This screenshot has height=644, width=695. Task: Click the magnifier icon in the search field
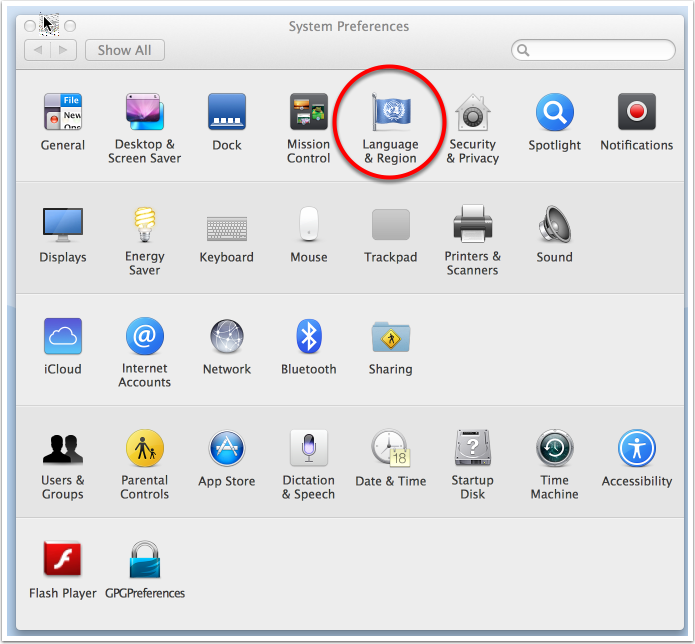[523, 50]
